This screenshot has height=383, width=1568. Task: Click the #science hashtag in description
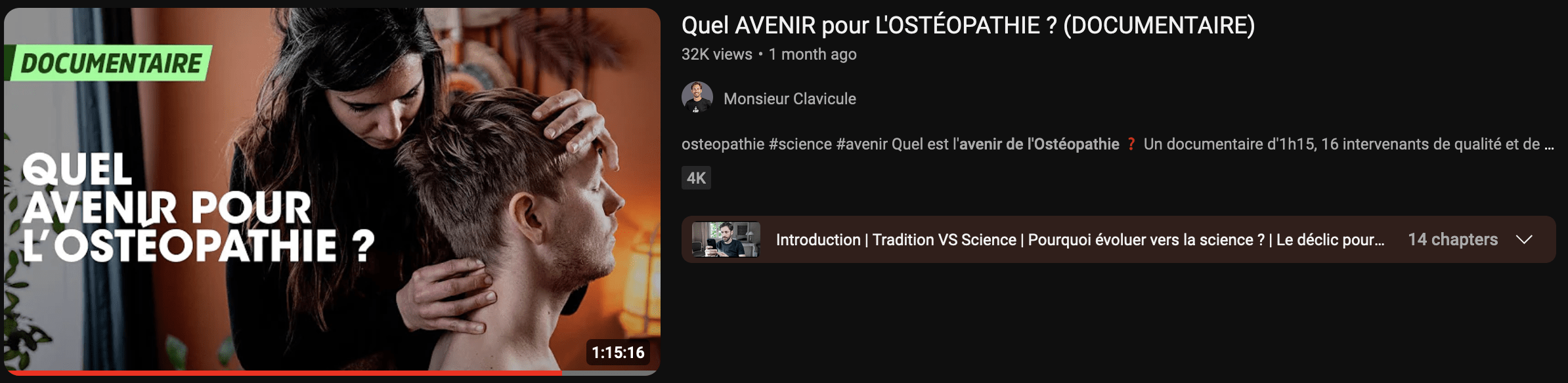(x=800, y=144)
